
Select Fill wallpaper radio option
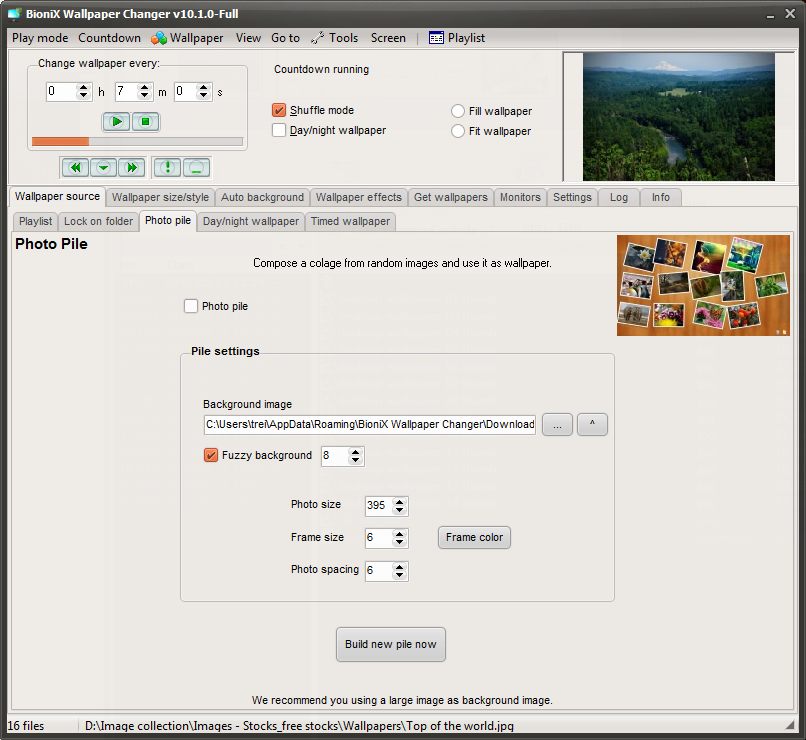(457, 111)
